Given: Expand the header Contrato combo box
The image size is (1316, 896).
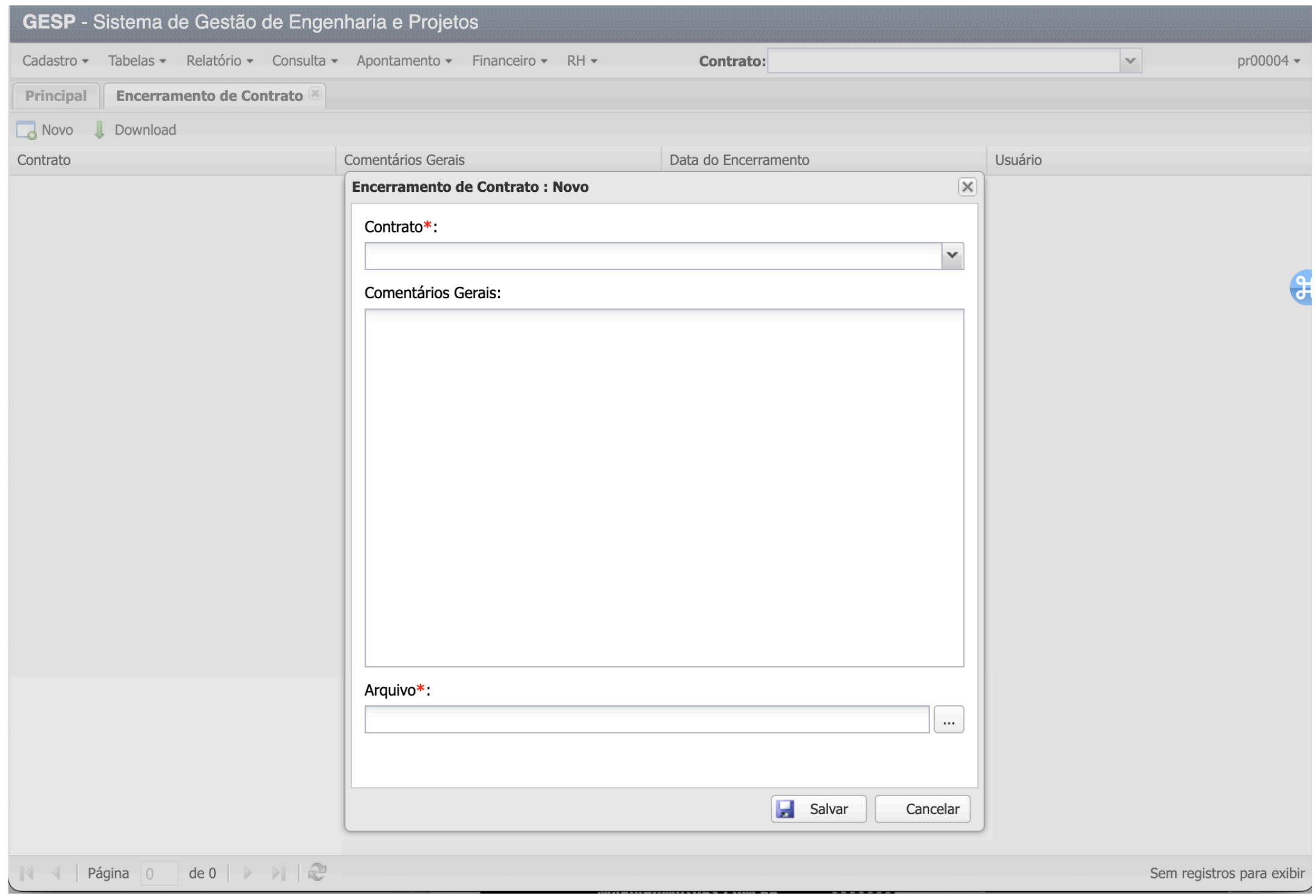Looking at the screenshot, I should click(x=1130, y=61).
